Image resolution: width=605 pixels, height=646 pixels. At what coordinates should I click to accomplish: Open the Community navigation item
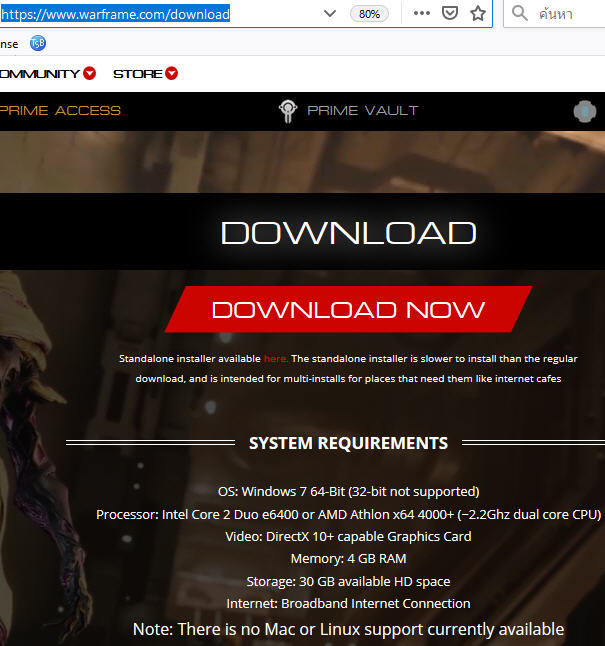pyautogui.click(x=40, y=74)
